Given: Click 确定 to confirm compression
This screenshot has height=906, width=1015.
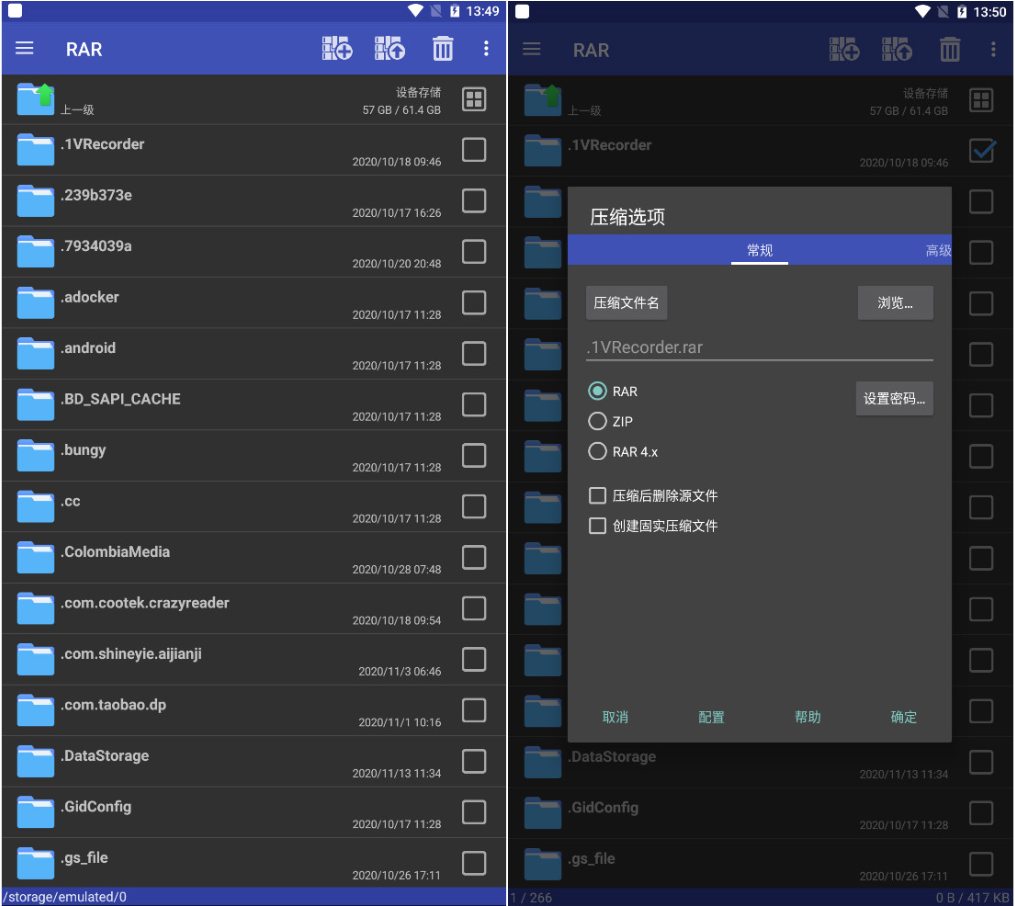Looking at the screenshot, I should click(x=903, y=717).
